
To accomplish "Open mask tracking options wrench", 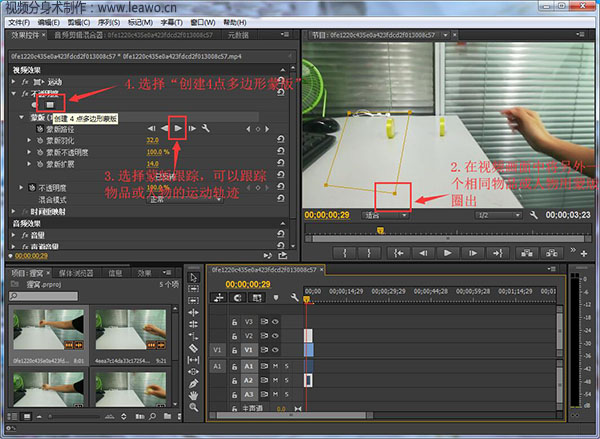I will point(206,128).
